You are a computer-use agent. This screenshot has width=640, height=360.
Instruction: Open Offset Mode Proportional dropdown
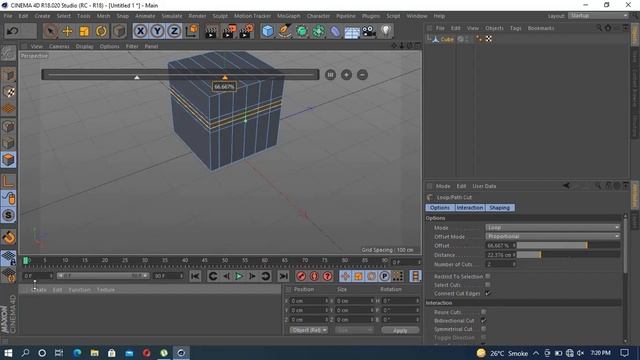click(553, 236)
